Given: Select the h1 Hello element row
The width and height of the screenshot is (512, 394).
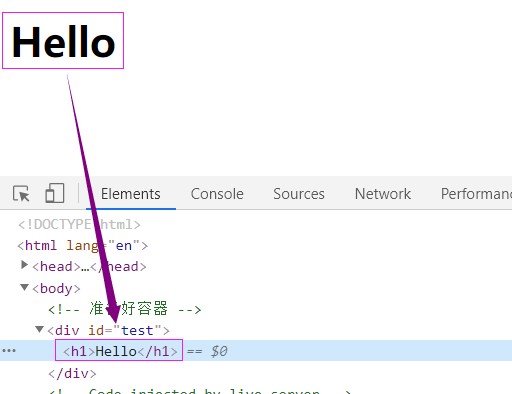Looking at the screenshot, I should [256, 351].
